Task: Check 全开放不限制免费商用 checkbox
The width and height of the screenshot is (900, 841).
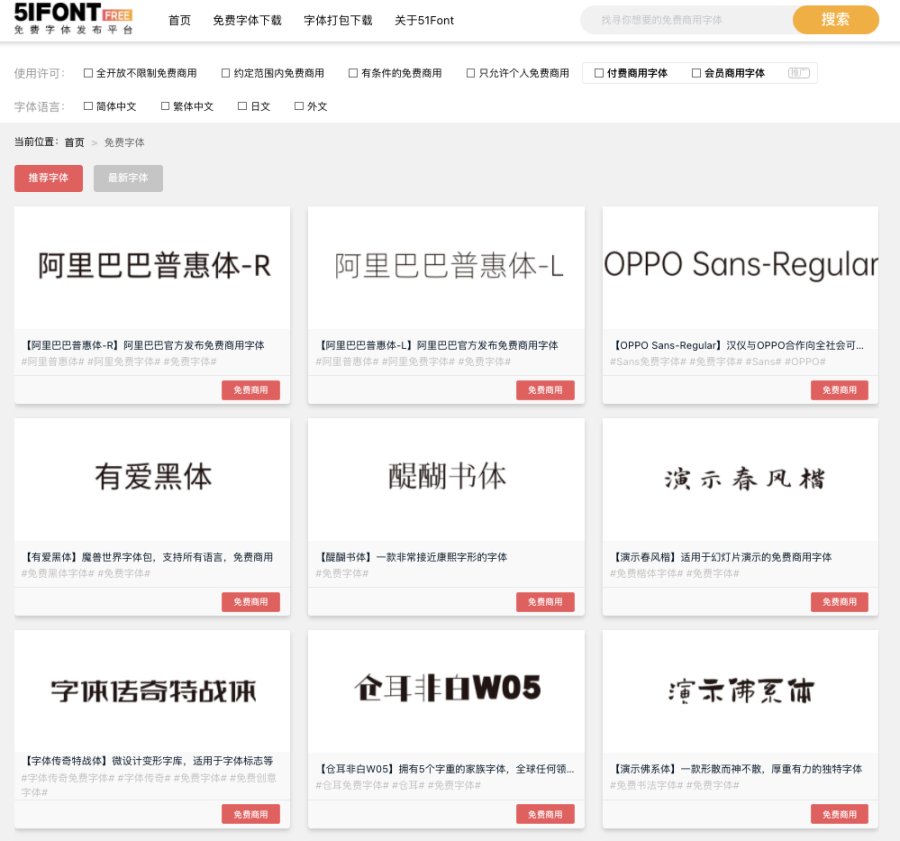Action: coord(89,73)
